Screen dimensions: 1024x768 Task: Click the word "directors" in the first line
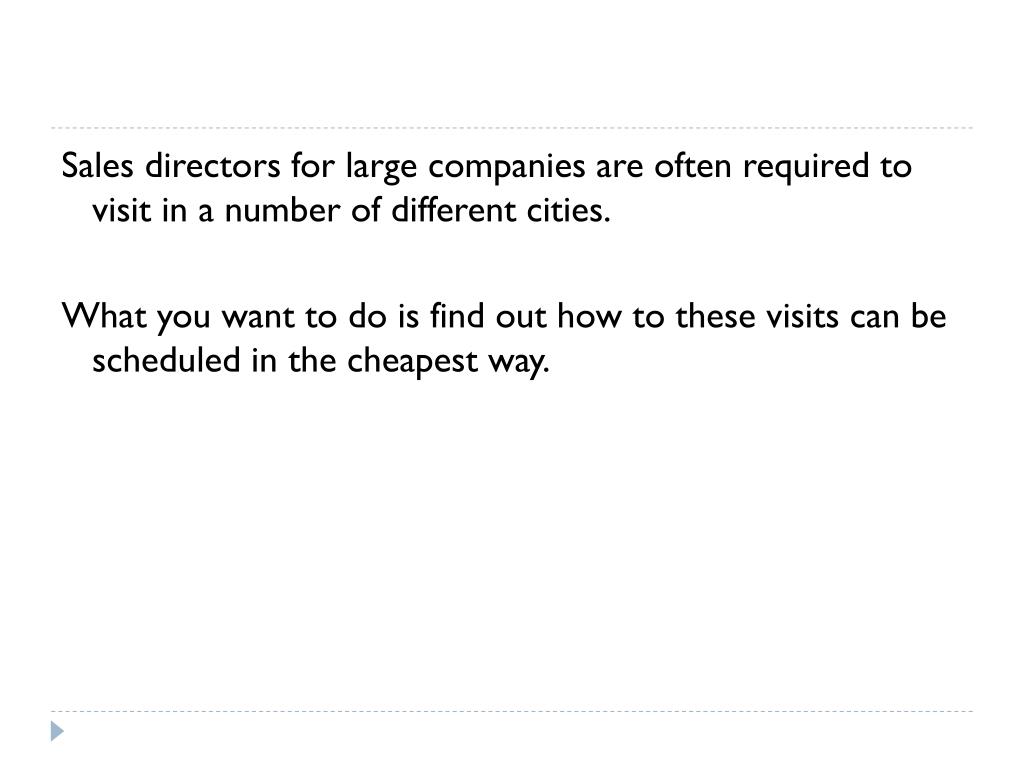[x=213, y=165]
